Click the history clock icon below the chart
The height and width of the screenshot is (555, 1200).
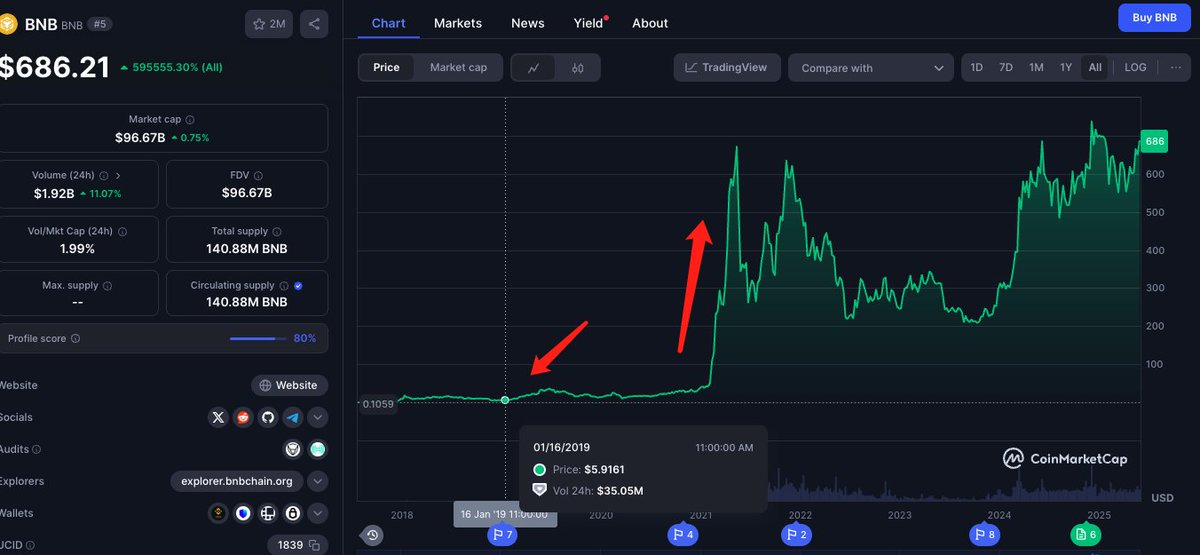tap(372, 535)
